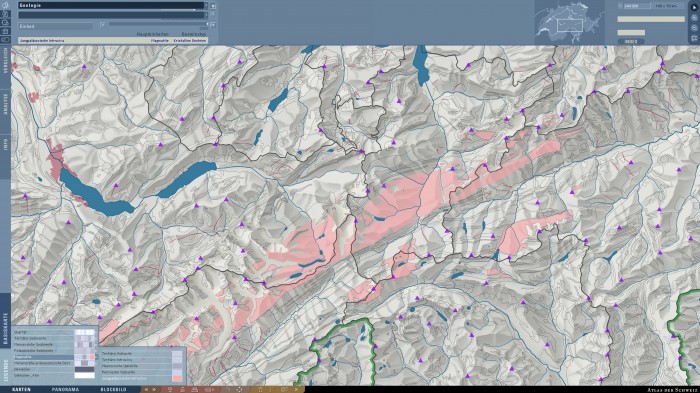Click the pink Jungpaläozoische Intrusiva swatch
This screenshot has height=393, width=700.
coord(177,379)
